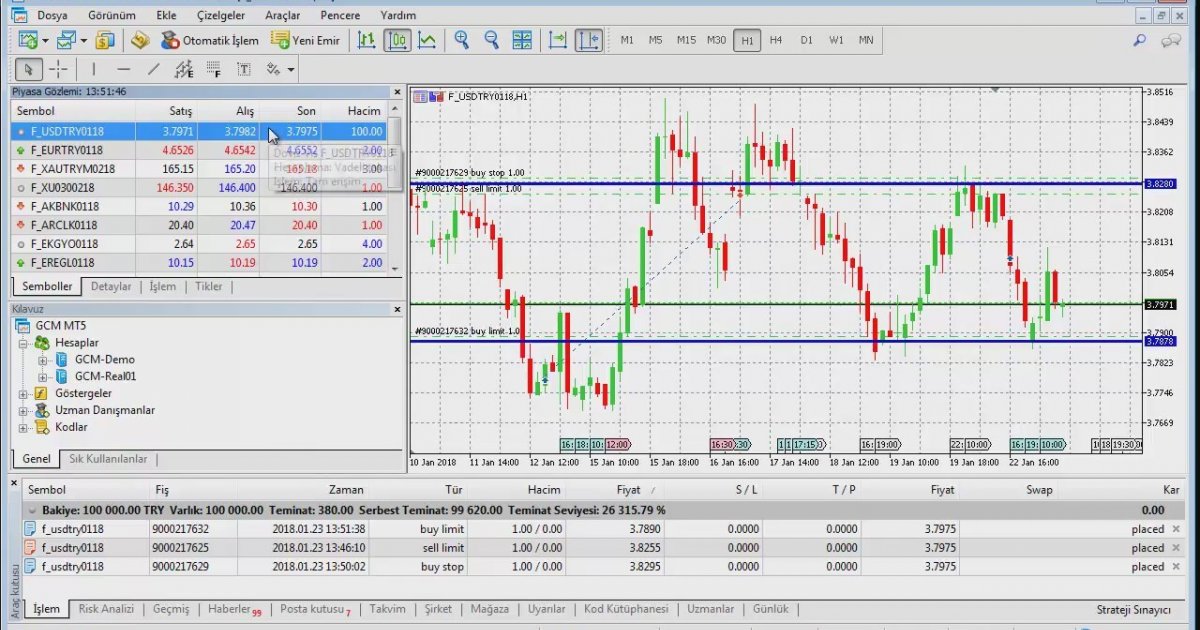The image size is (1200, 630).
Task: Cancel sell limit order 9000217625
Action: coord(1176,548)
